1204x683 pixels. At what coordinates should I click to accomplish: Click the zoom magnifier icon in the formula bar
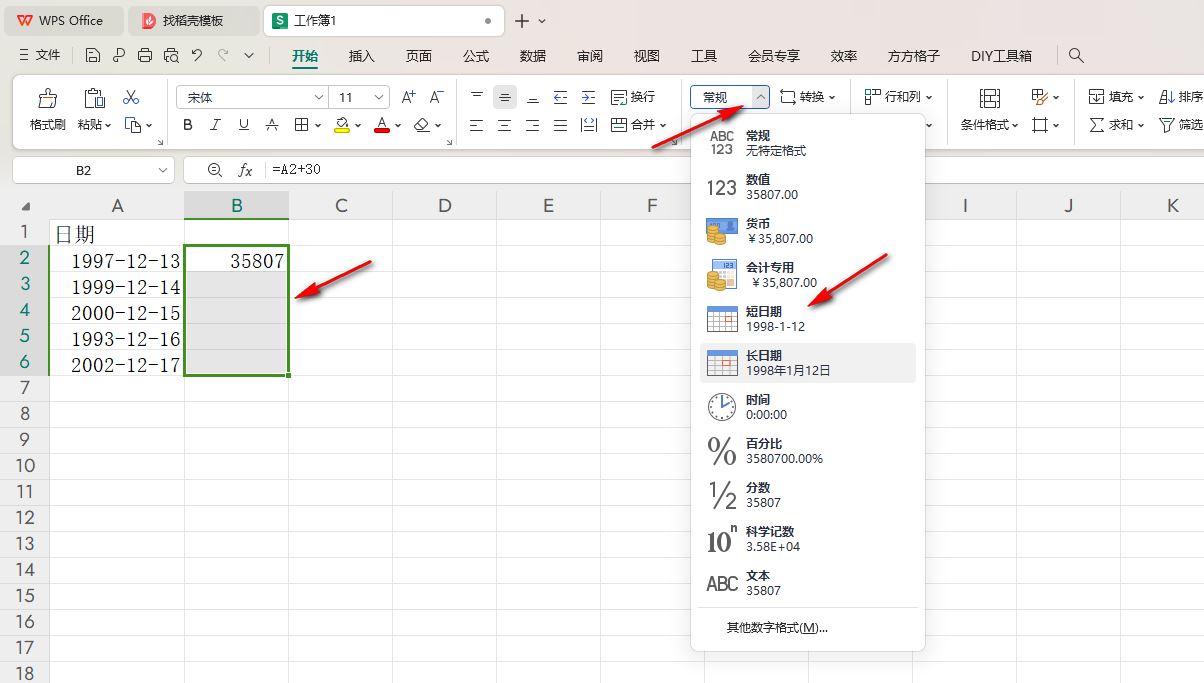coord(214,170)
